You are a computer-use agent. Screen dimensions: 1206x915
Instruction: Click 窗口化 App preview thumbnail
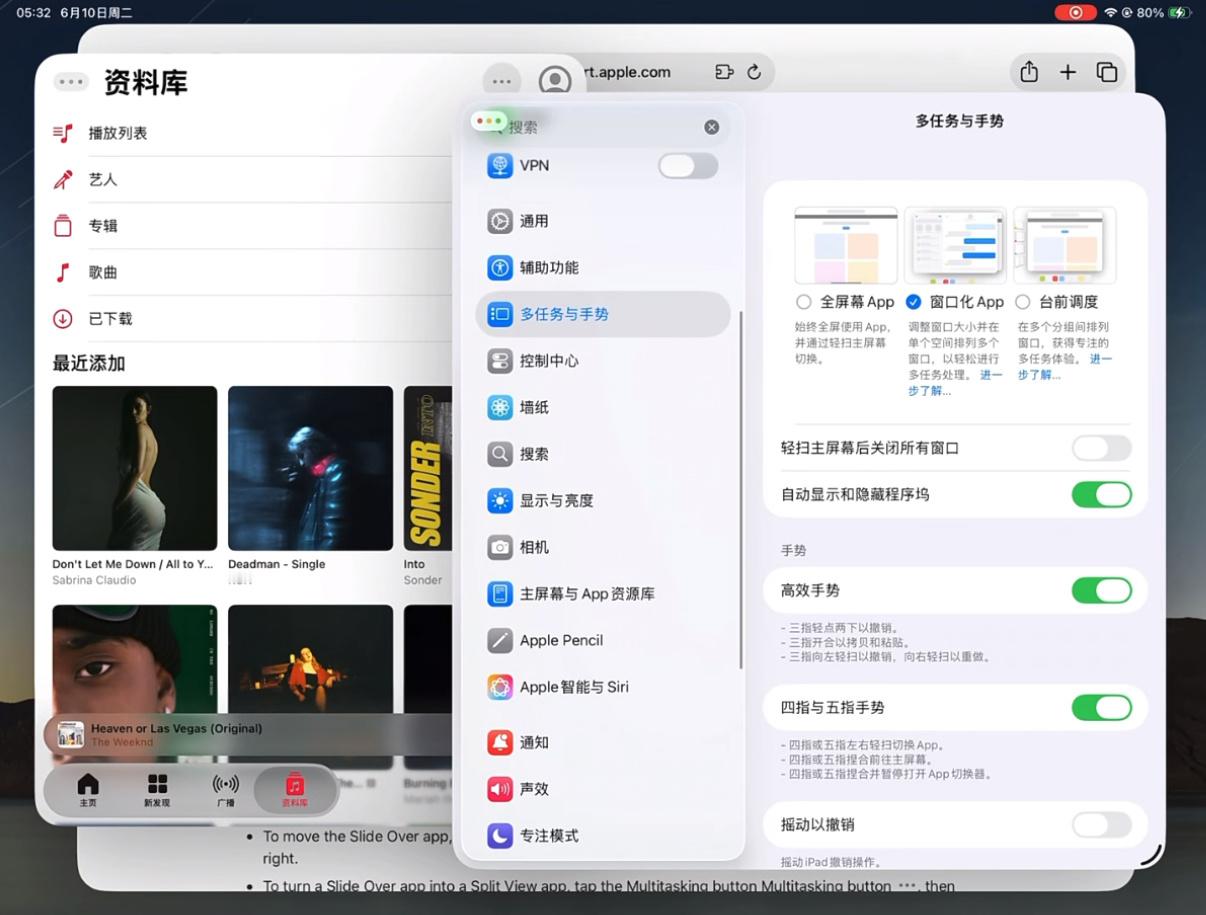tap(955, 246)
